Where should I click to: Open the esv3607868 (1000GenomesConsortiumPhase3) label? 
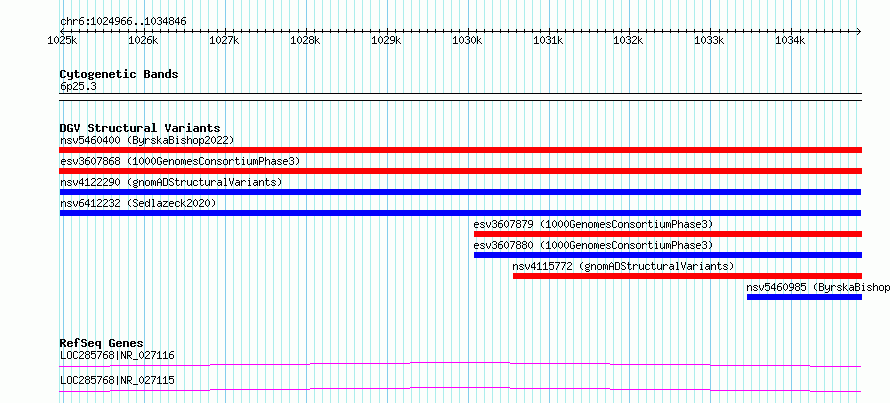pos(180,161)
